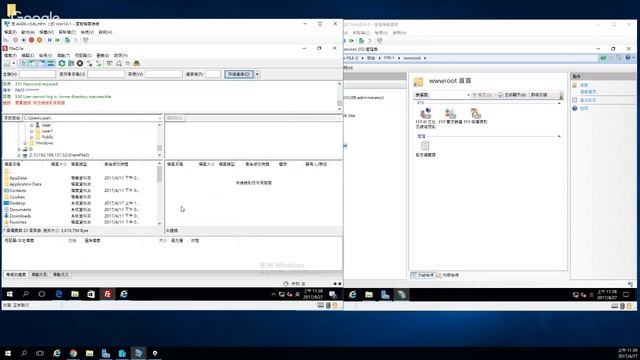Open FileZilla's Transfer menu (fourth menu item)
Viewport: 640px width, 360px height.
[63, 56]
